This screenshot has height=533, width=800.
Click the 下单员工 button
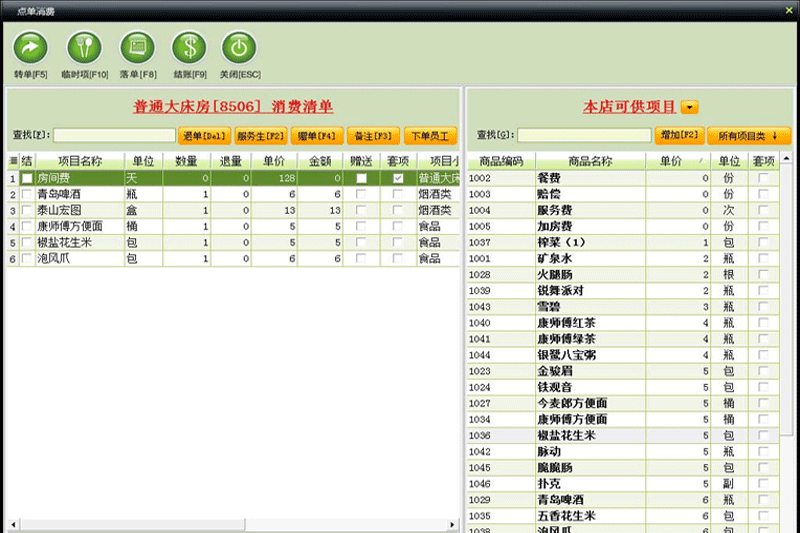pyautogui.click(x=430, y=136)
